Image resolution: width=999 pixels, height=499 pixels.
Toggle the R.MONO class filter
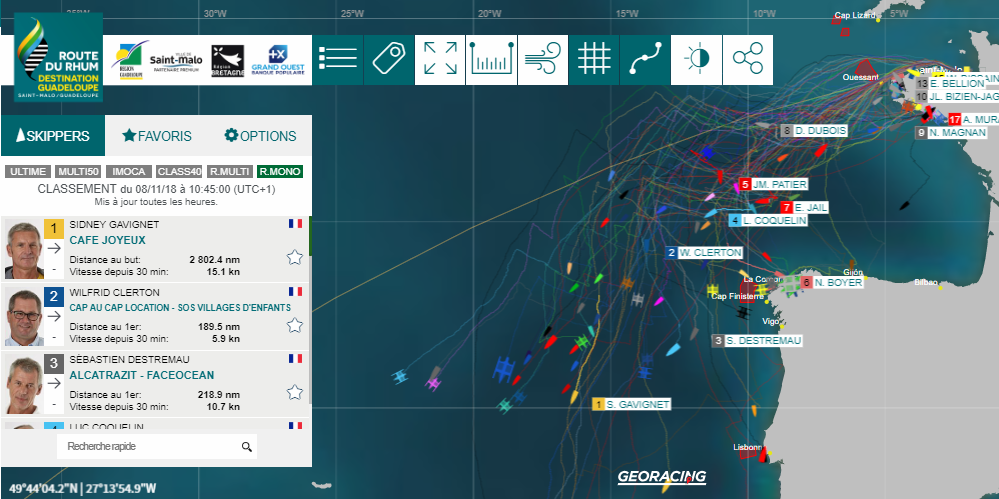(x=280, y=171)
